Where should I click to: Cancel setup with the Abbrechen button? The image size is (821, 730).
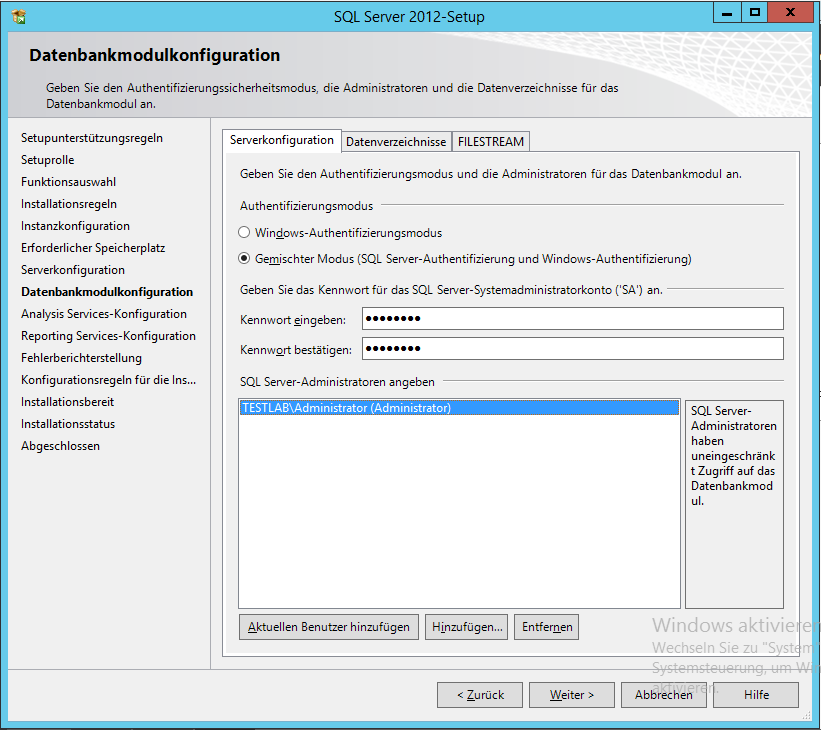(x=663, y=695)
